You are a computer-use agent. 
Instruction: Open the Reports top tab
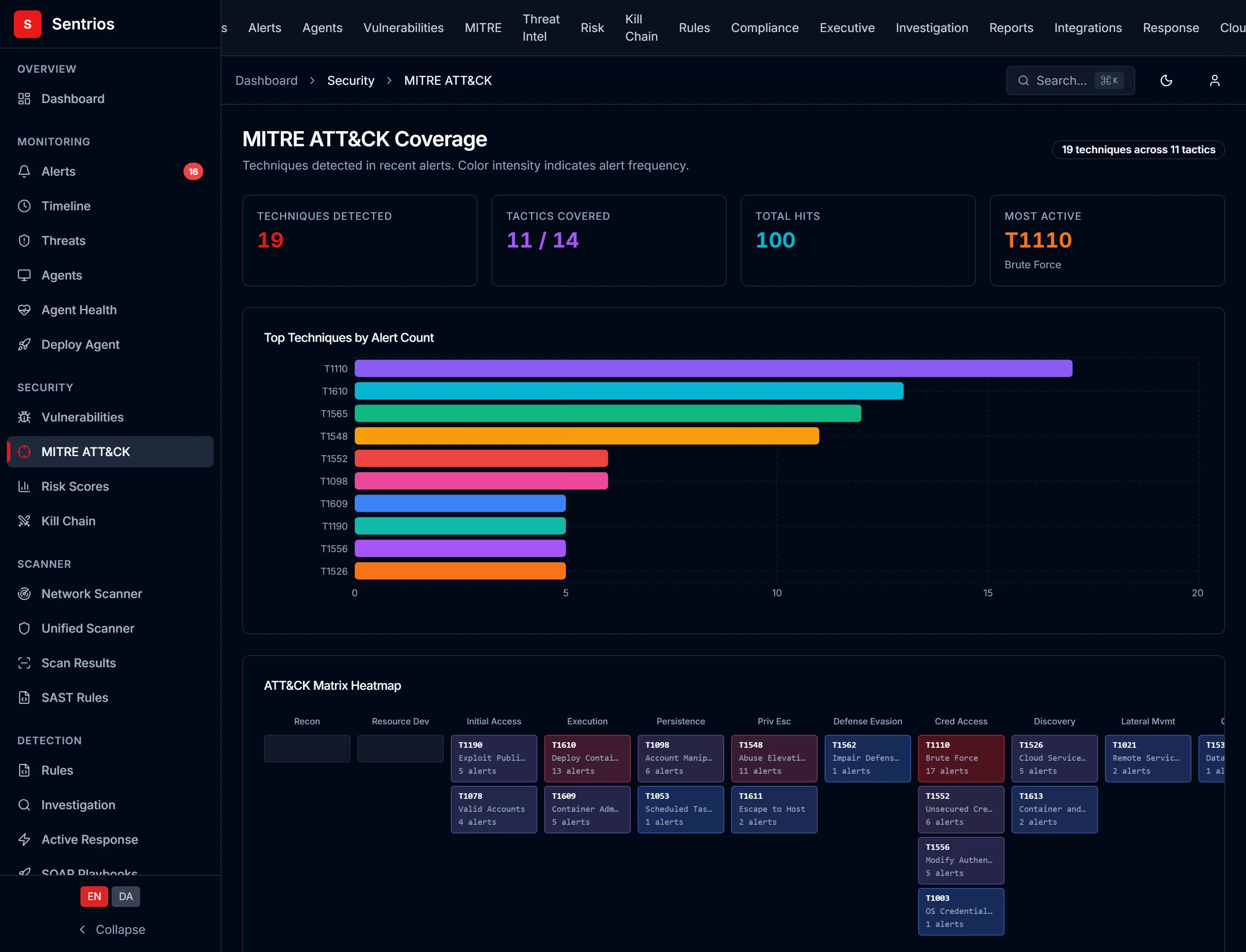(1011, 28)
